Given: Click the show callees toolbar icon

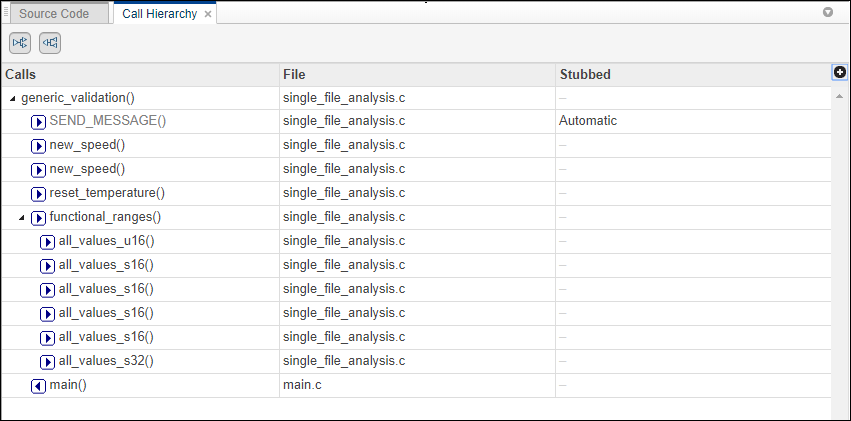Looking at the screenshot, I should point(20,42).
